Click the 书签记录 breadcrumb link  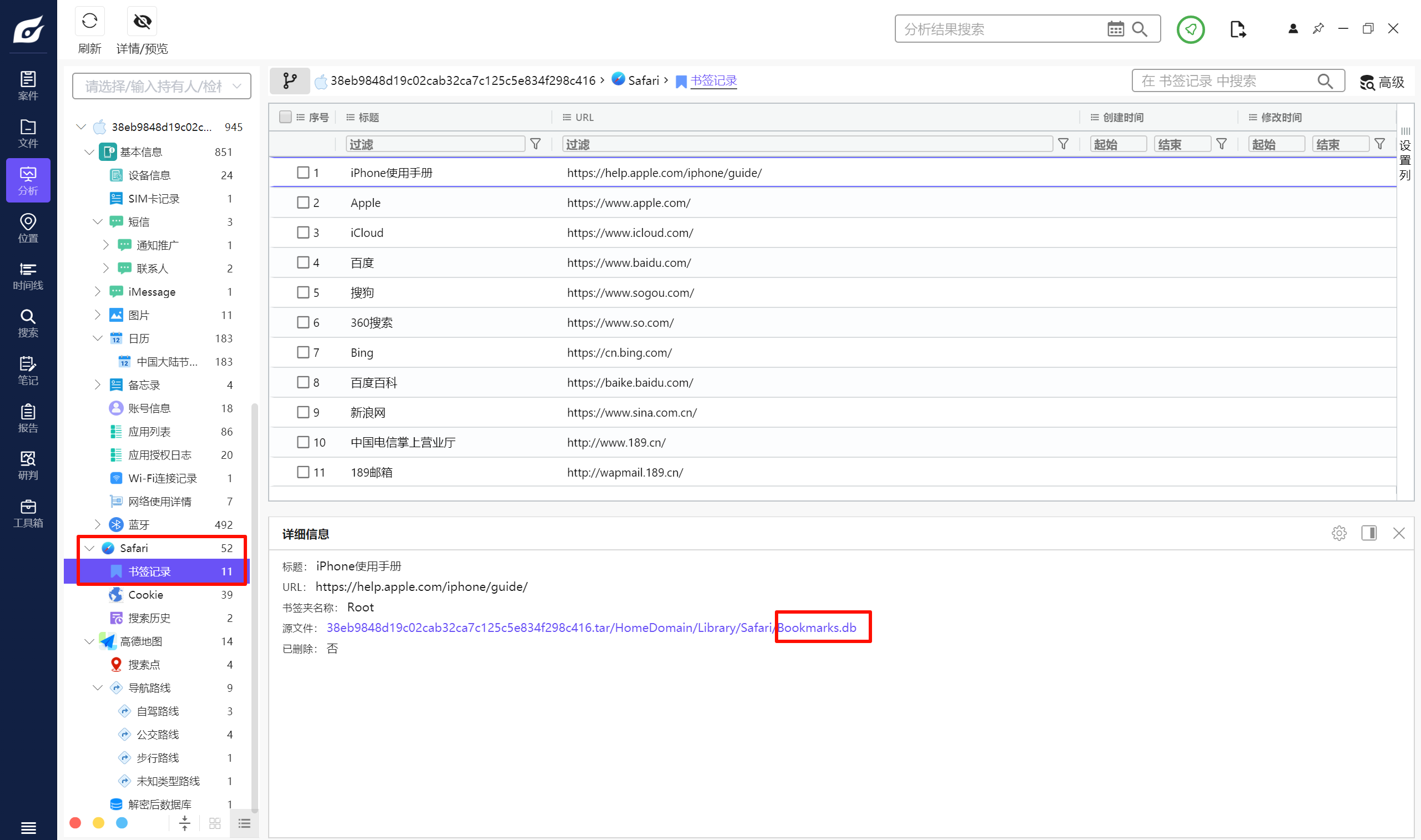pos(713,80)
